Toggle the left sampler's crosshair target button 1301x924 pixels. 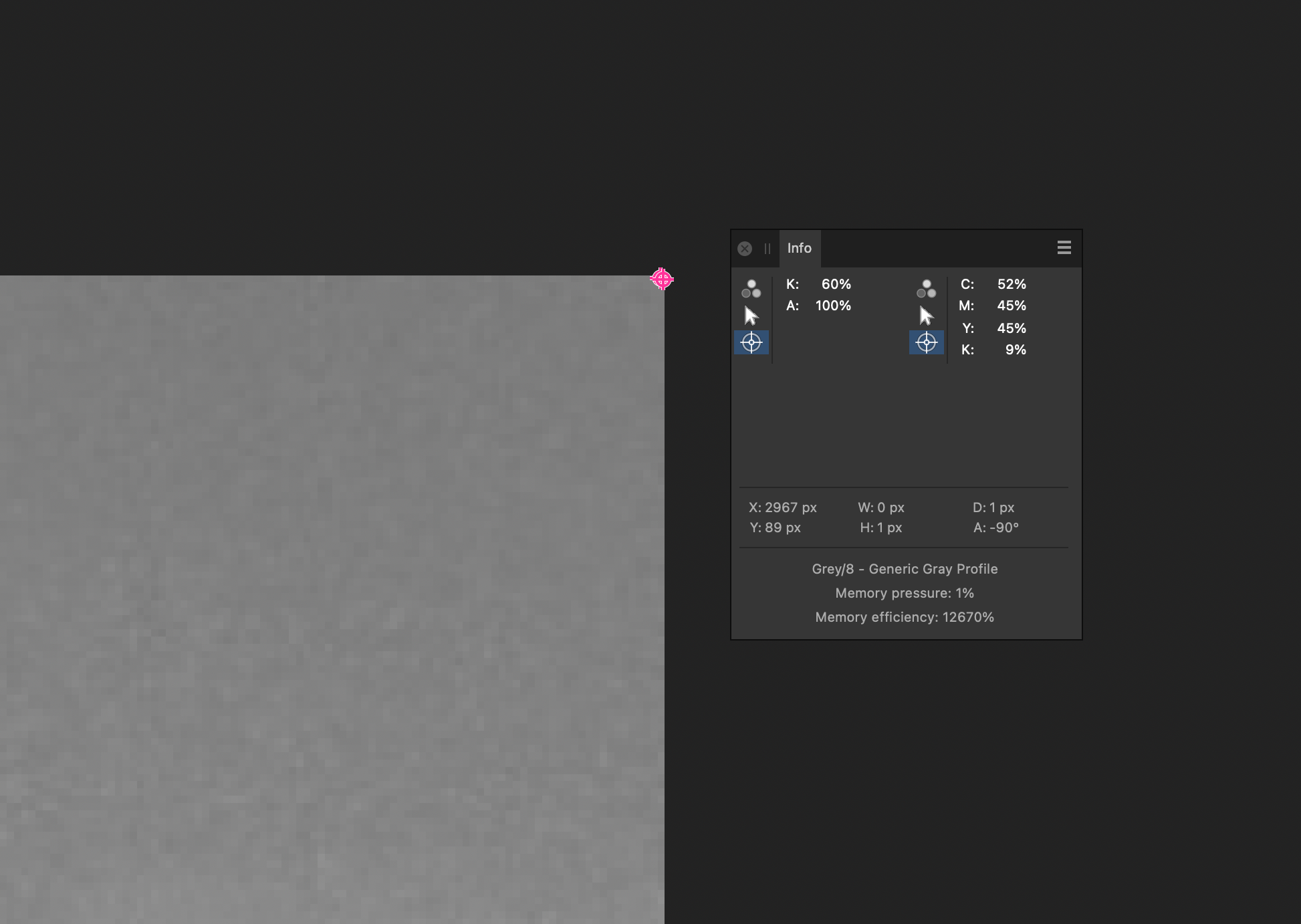pyautogui.click(x=751, y=342)
